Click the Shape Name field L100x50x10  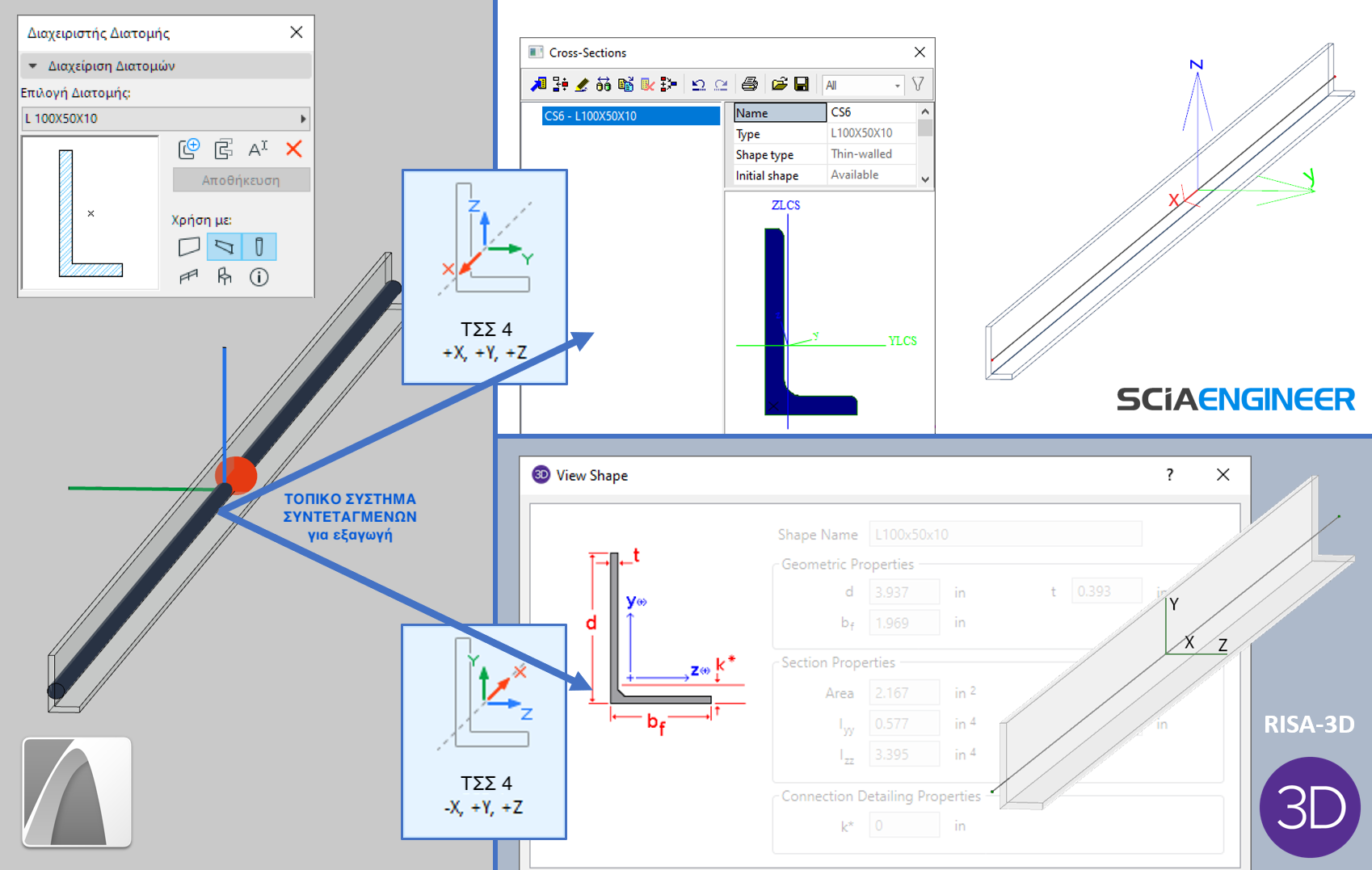[1005, 534]
